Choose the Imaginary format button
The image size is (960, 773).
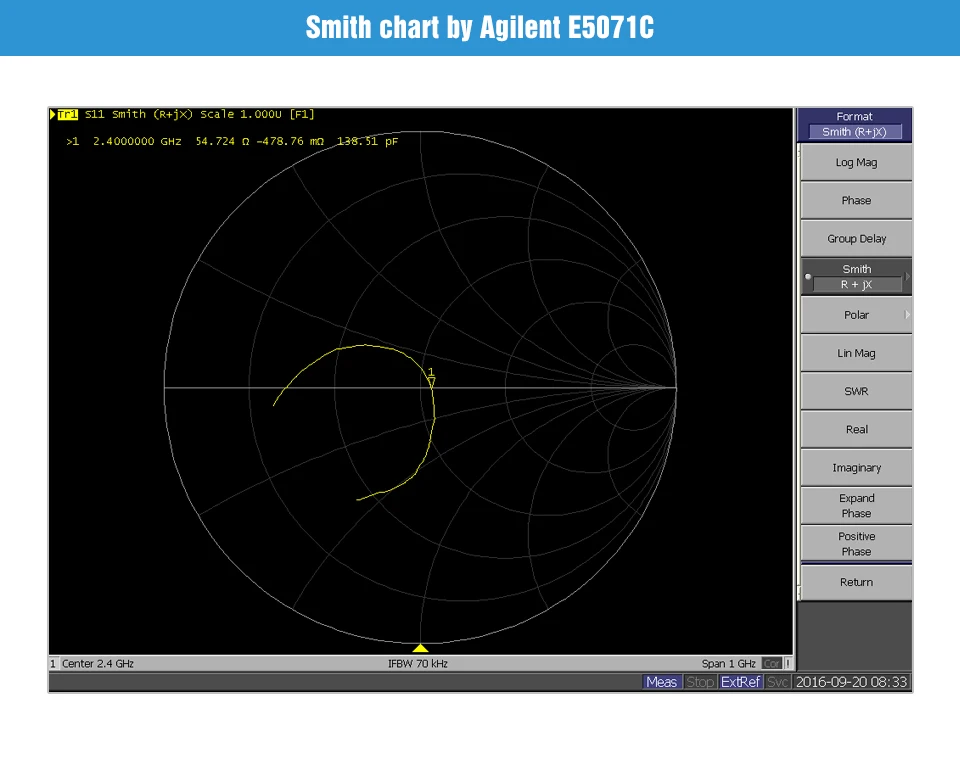pyautogui.click(x=856, y=468)
